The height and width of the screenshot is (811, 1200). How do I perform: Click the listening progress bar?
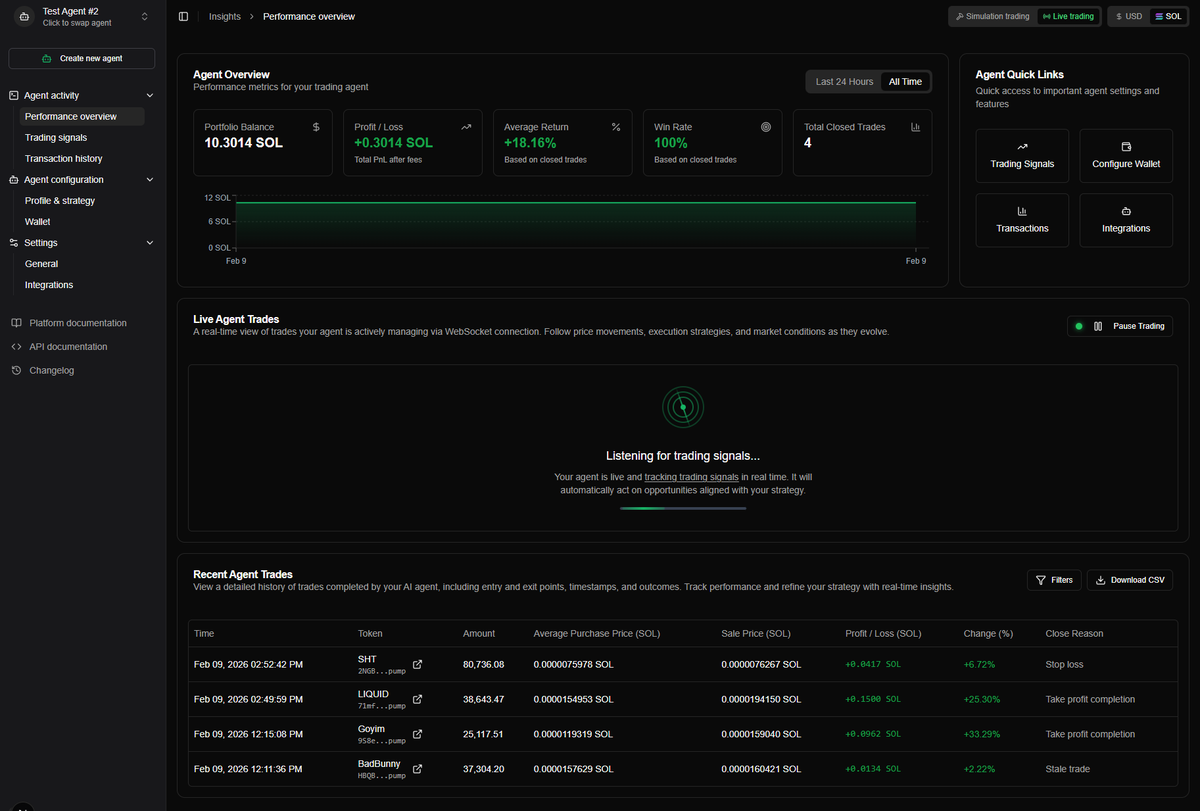(x=682, y=508)
